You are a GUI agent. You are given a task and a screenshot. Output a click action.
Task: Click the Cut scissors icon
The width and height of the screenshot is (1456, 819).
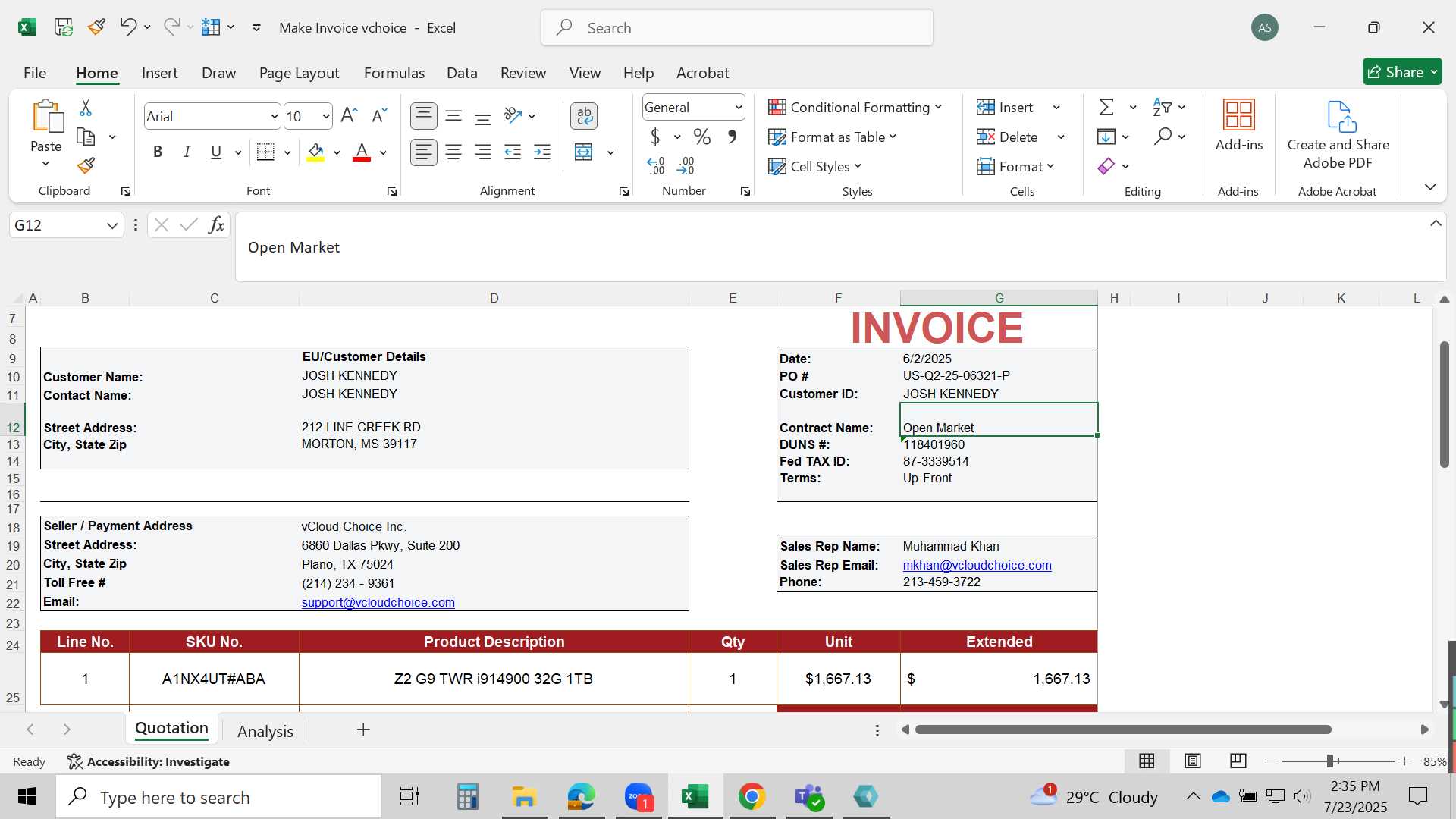(86, 108)
